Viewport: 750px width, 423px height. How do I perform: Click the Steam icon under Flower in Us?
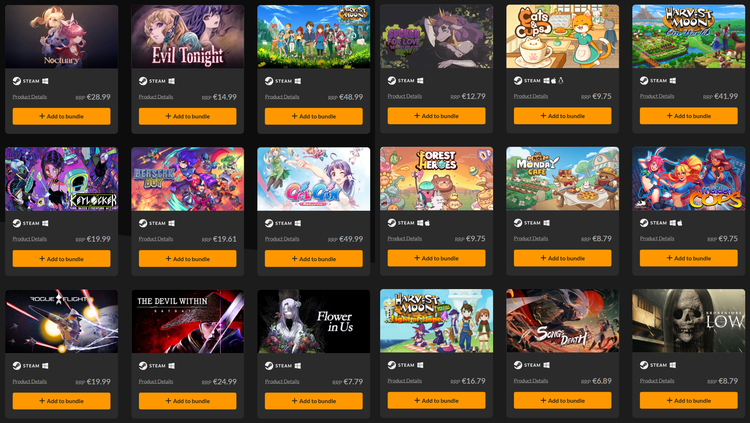click(x=269, y=366)
